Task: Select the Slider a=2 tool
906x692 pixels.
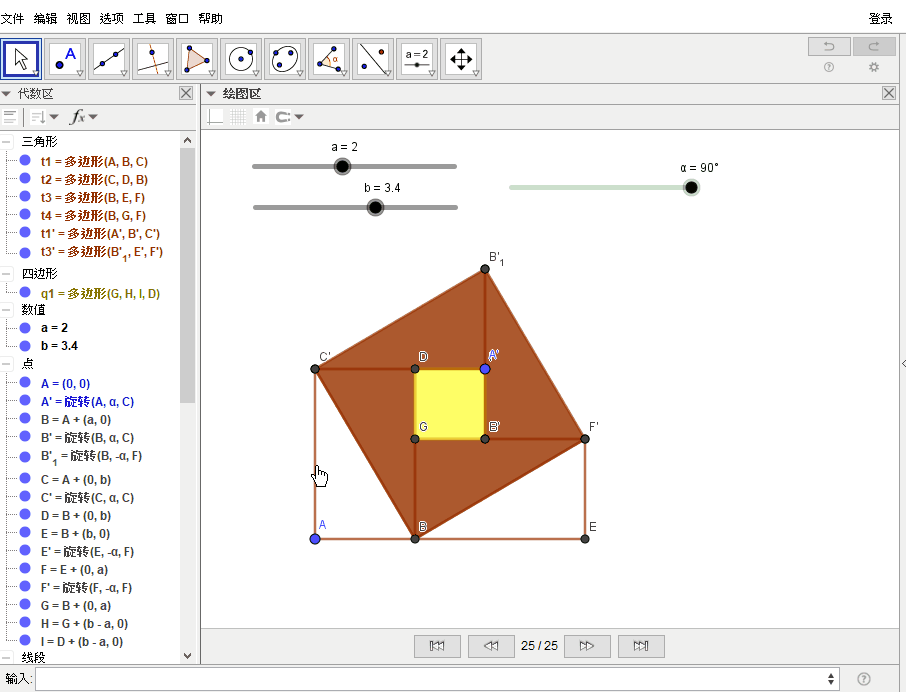Action: click(417, 59)
